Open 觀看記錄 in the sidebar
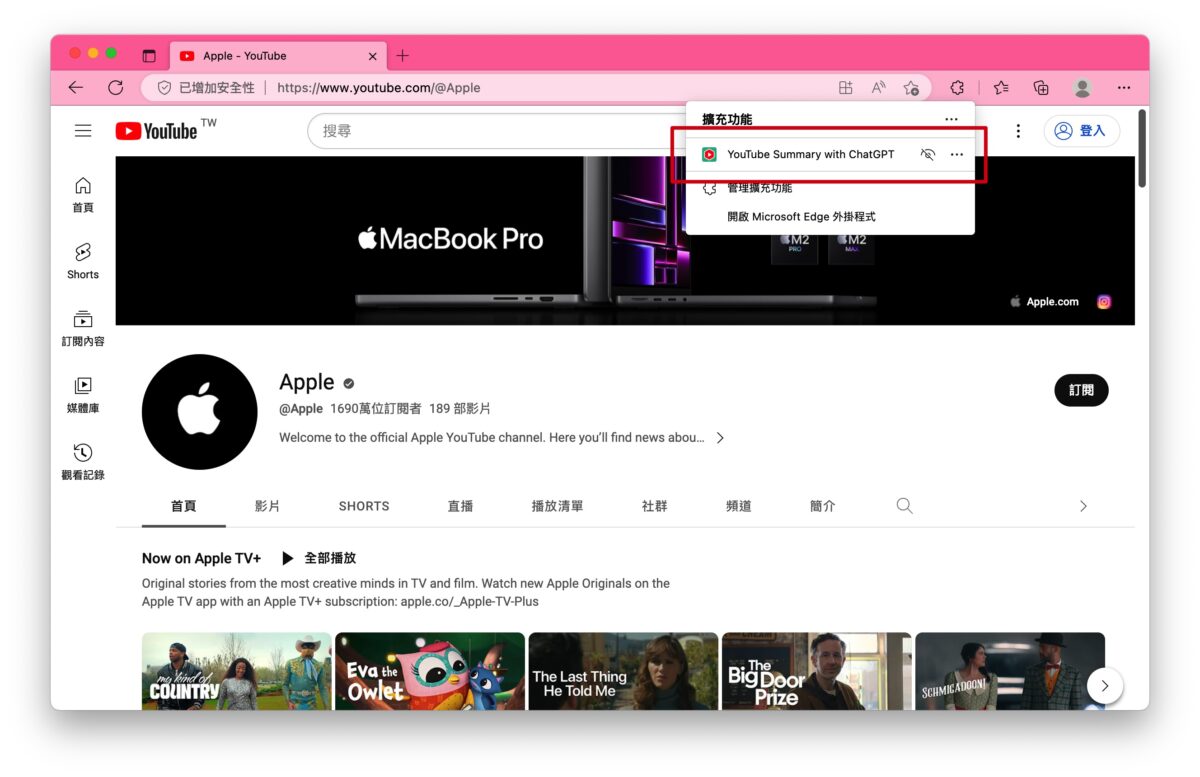 [83, 463]
